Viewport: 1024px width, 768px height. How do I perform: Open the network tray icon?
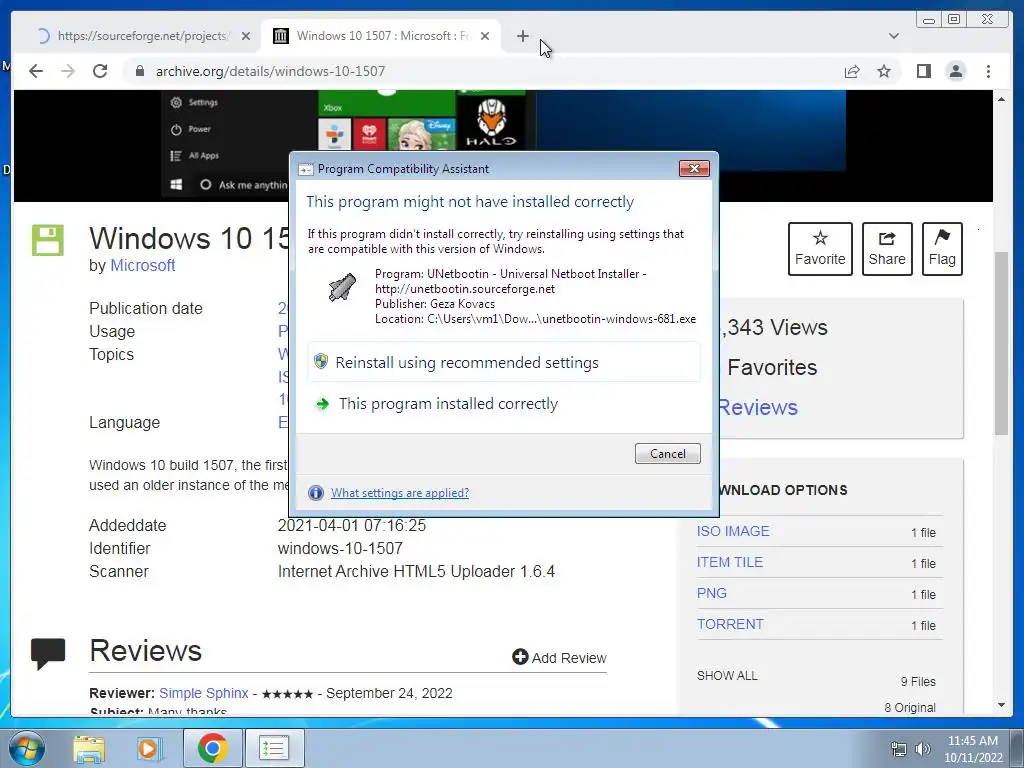tap(899, 749)
